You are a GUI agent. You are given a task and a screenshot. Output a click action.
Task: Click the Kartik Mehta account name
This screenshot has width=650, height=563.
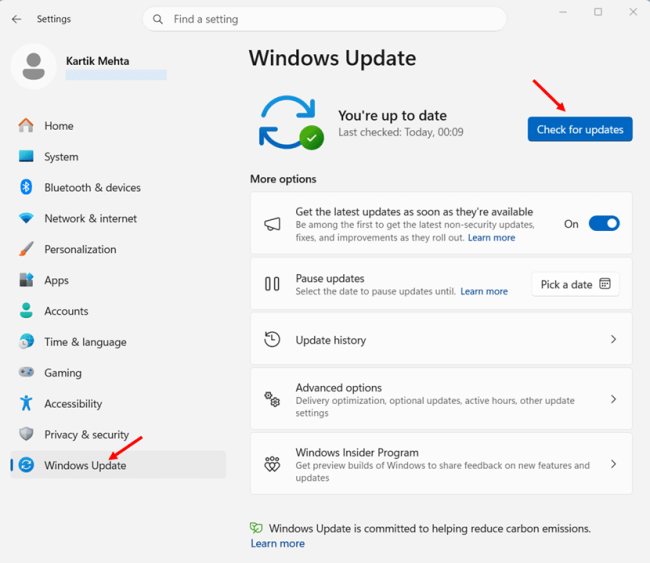click(97, 61)
